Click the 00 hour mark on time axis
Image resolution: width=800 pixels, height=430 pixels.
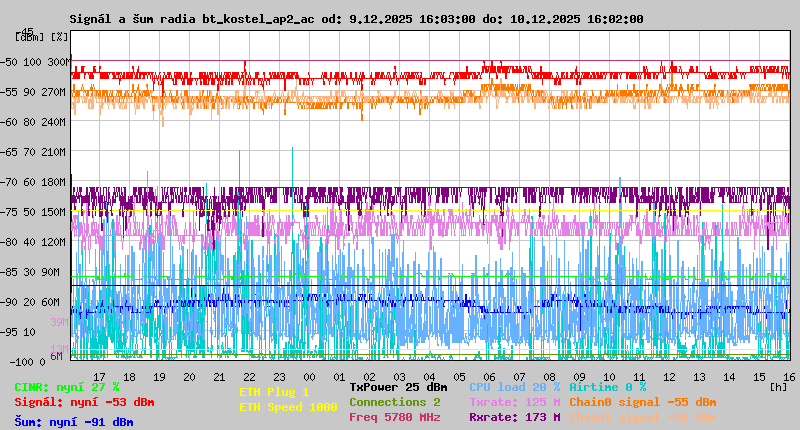point(309,376)
